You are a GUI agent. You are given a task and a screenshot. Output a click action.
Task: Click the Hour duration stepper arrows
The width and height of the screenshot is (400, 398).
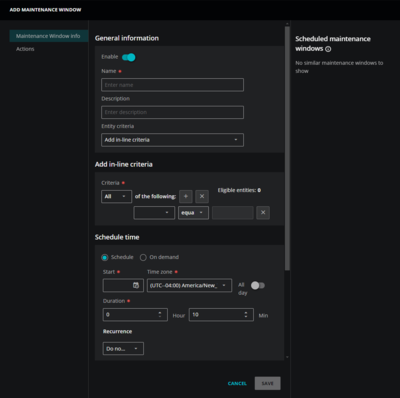(x=160, y=315)
